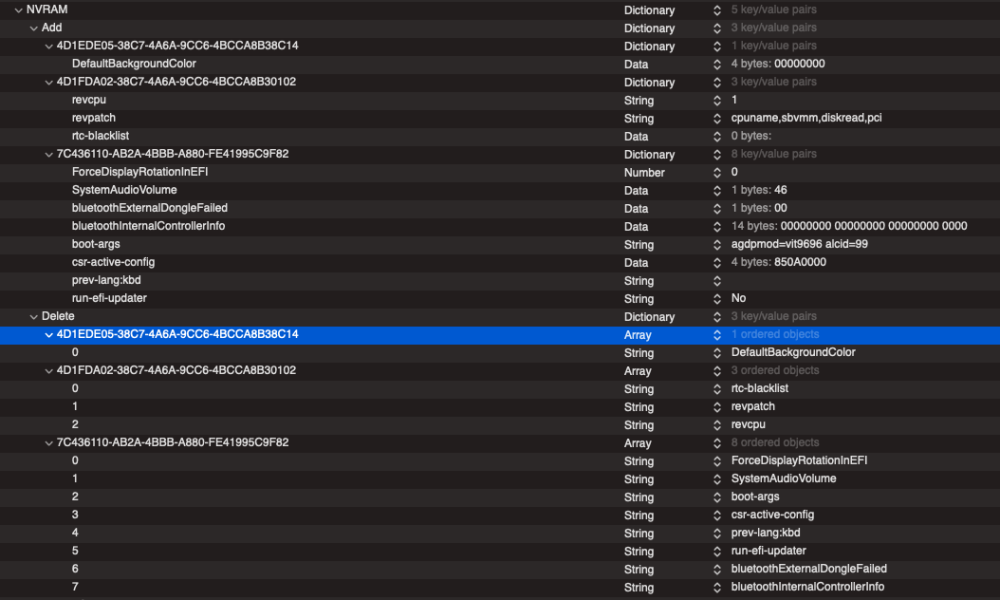Screen dimensions: 1000x600
Task: Click Delete entry value ForceDisplayRotationInEFI
Action: (799, 460)
